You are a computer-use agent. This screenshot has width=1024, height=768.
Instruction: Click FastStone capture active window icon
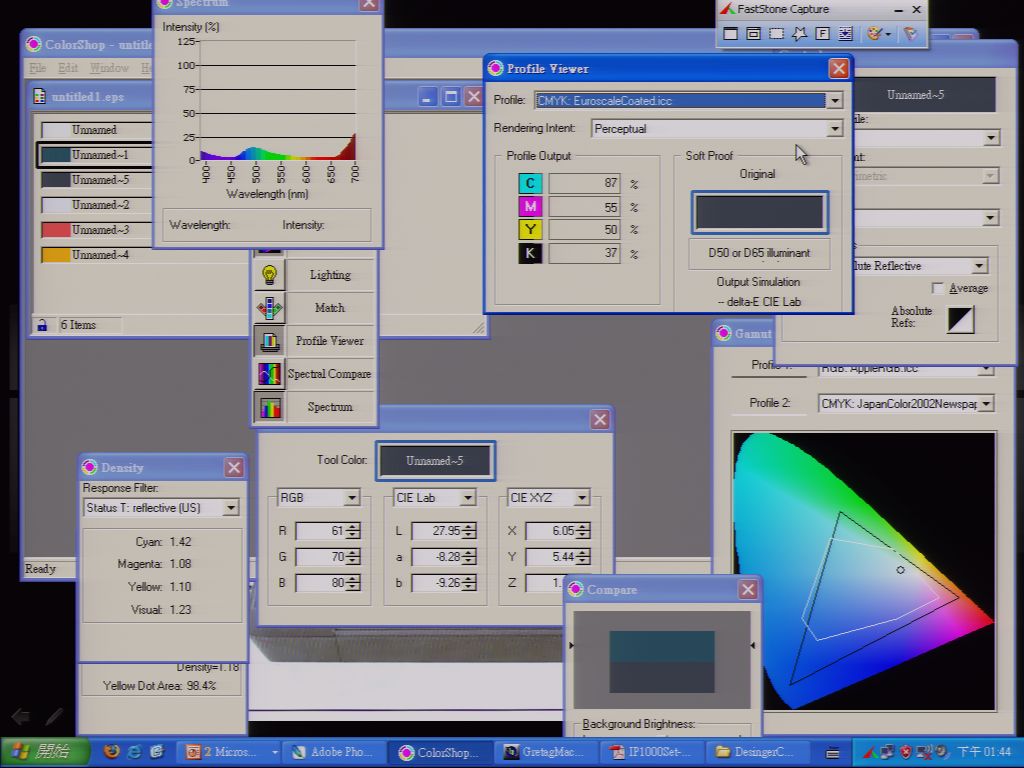[730, 33]
